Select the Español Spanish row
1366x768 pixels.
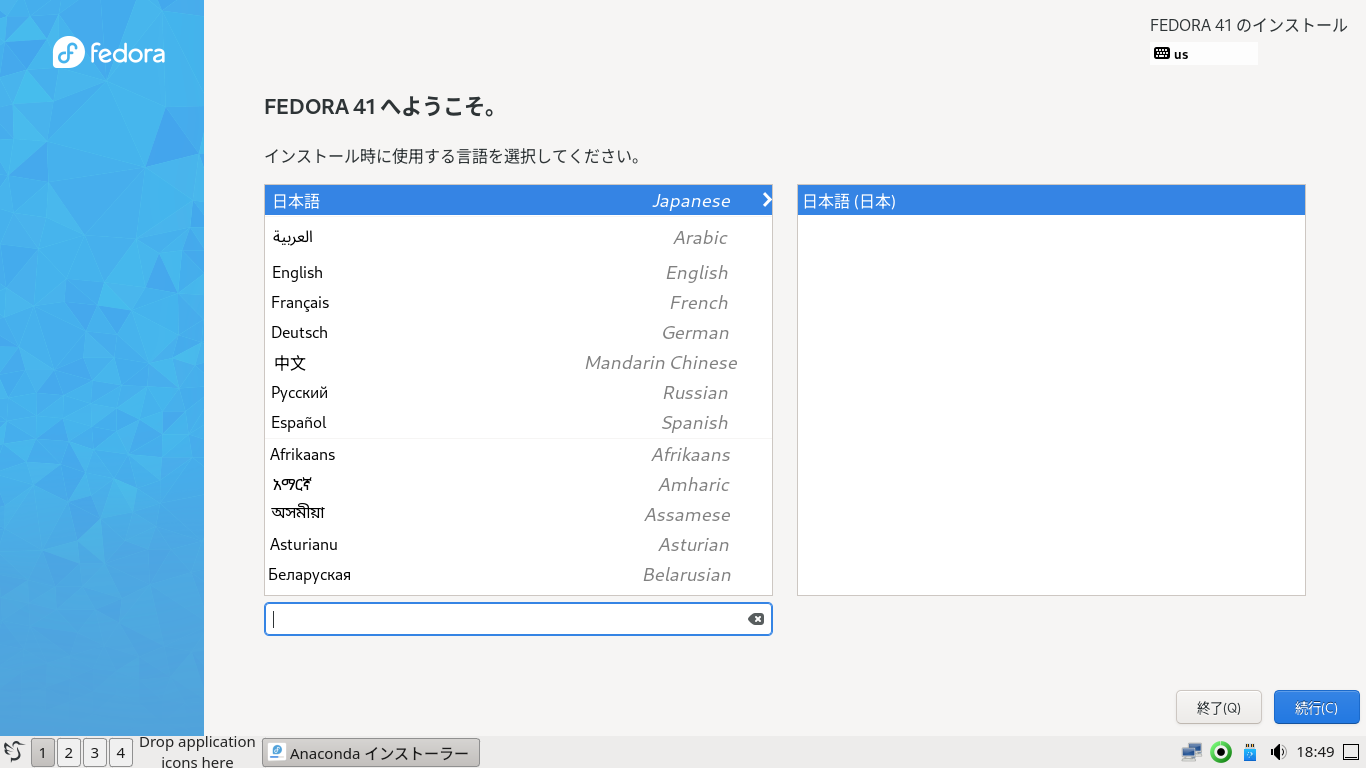518,422
